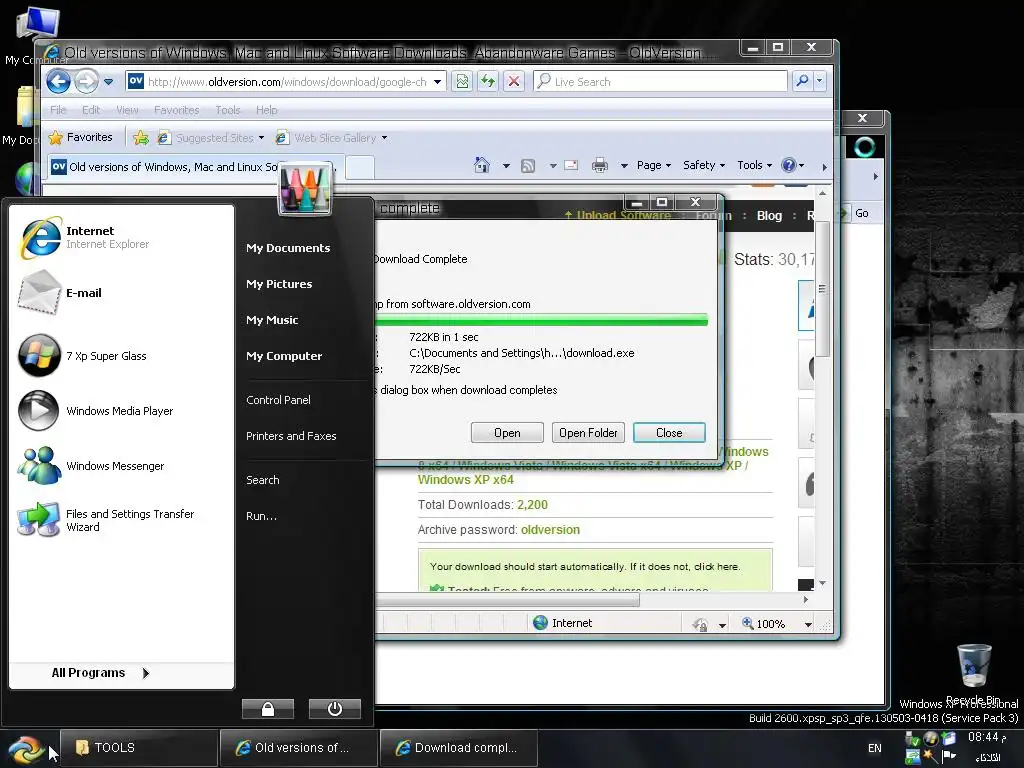Click the Home house icon
The height and width of the screenshot is (768, 1024).
pyautogui.click(x=482, y=165)
